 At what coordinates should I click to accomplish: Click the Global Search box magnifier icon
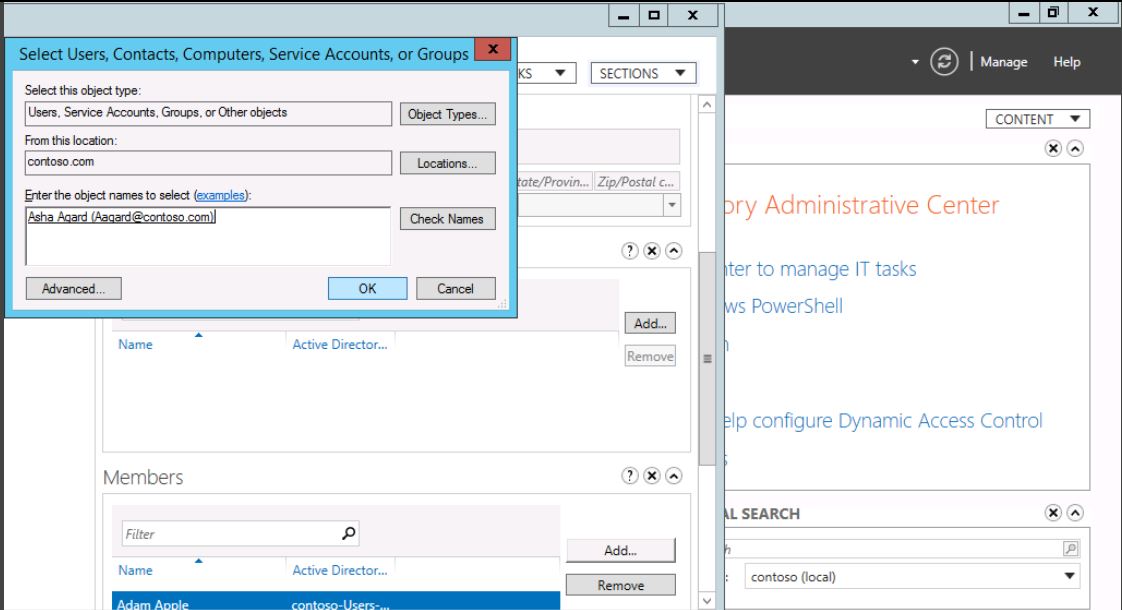tap(1071, 549)
